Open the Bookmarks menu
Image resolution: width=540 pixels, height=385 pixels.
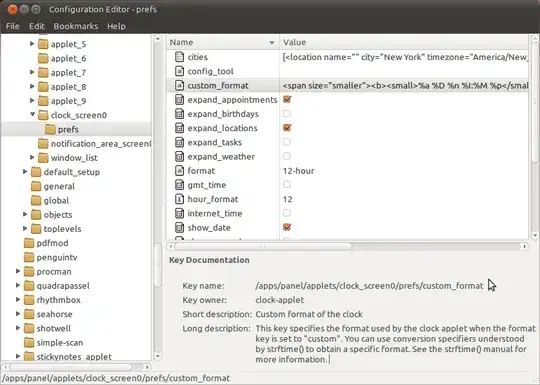(76, 26)
